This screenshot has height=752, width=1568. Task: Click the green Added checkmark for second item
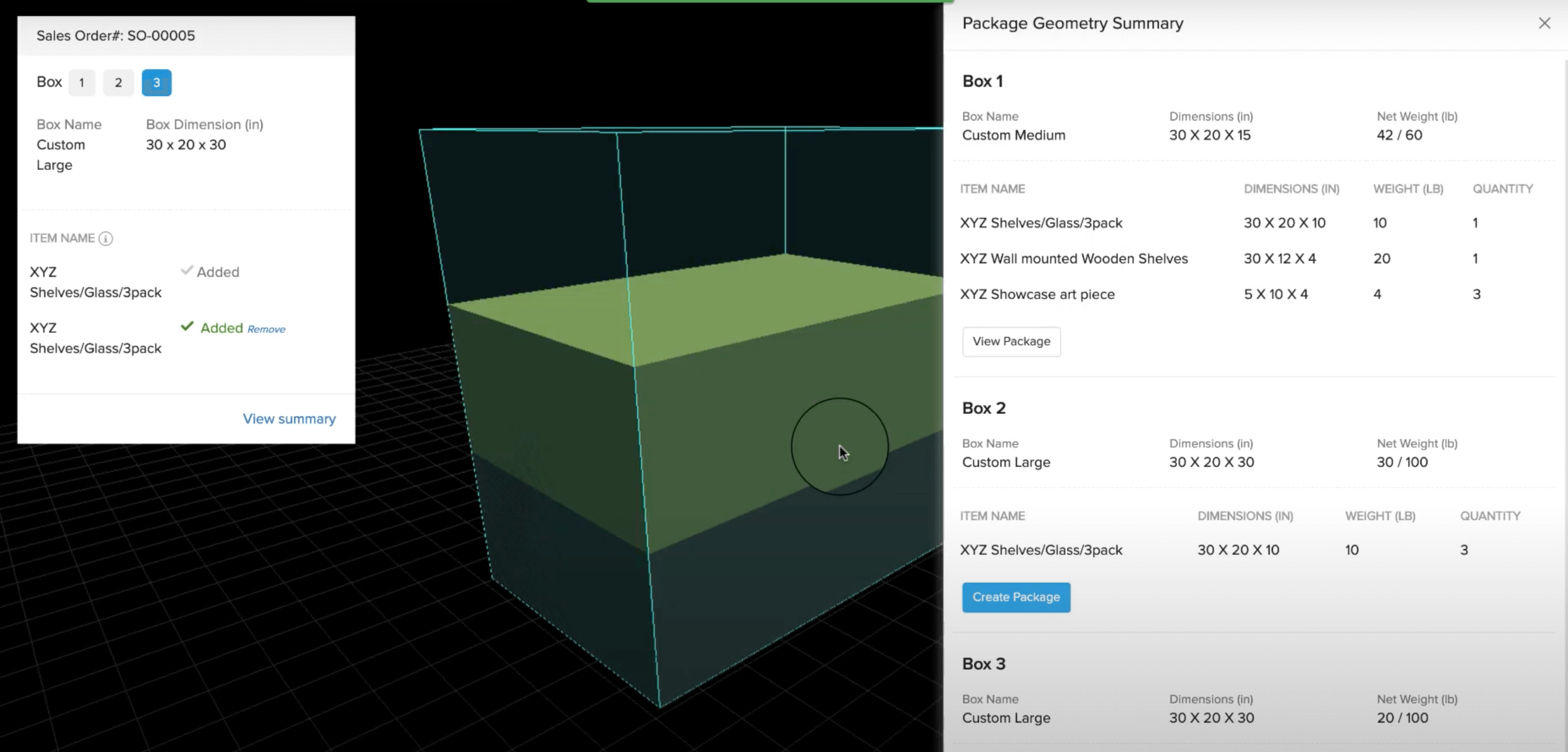tap(187, 326)
